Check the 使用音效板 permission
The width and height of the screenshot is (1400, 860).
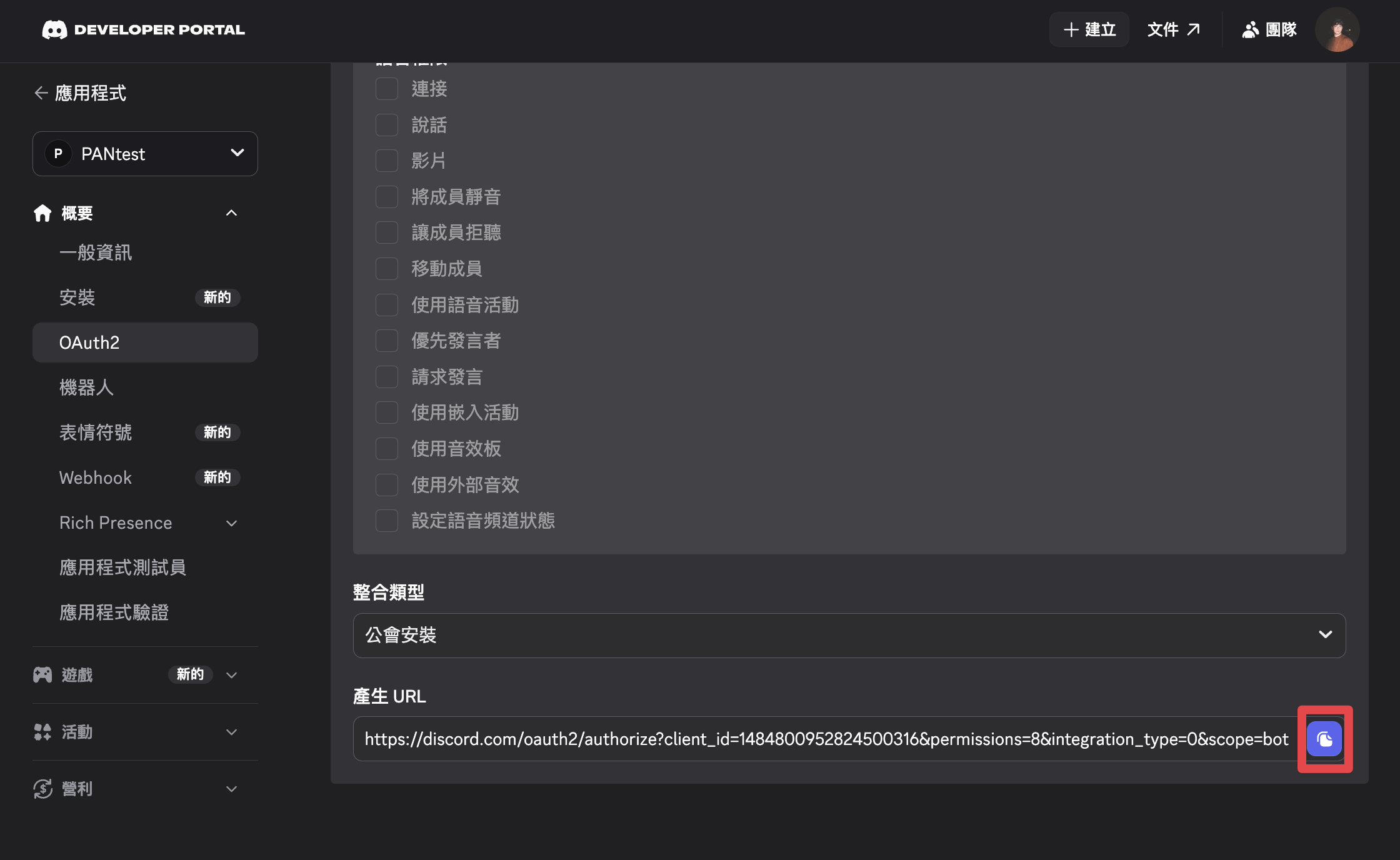pyautogui.click(x=386, y=448)
